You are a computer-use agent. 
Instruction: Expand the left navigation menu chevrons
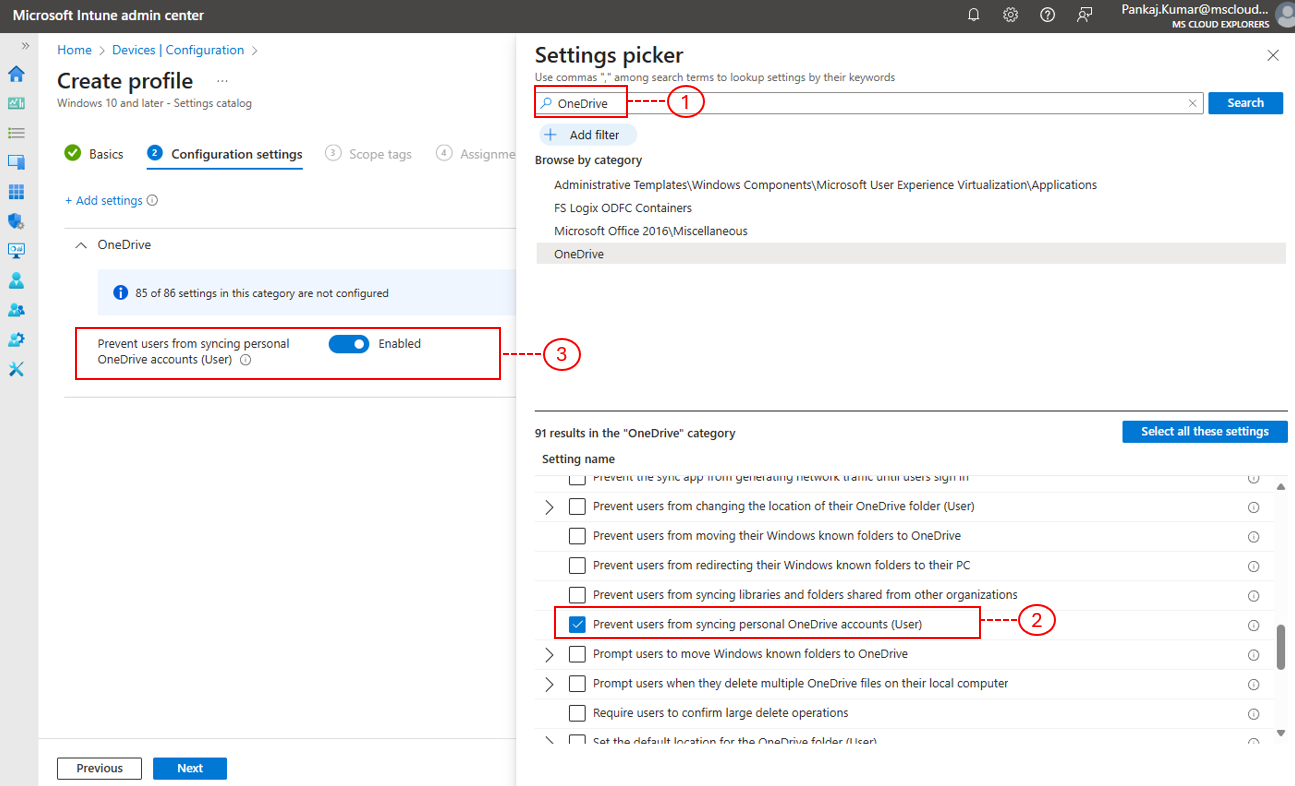[25, 46]
